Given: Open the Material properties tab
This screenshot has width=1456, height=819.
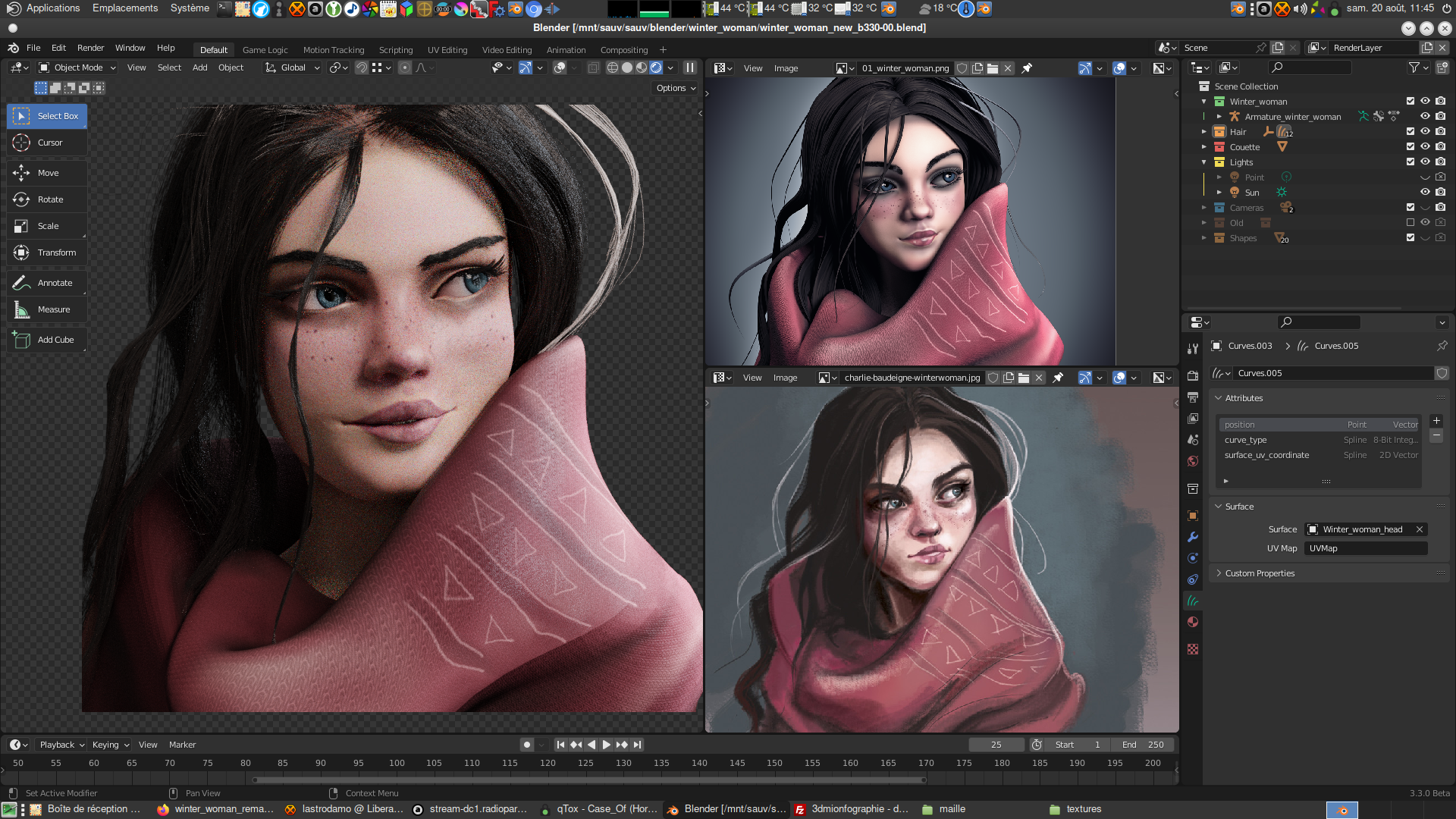Looking at the screenshot, I should 1193,622.
